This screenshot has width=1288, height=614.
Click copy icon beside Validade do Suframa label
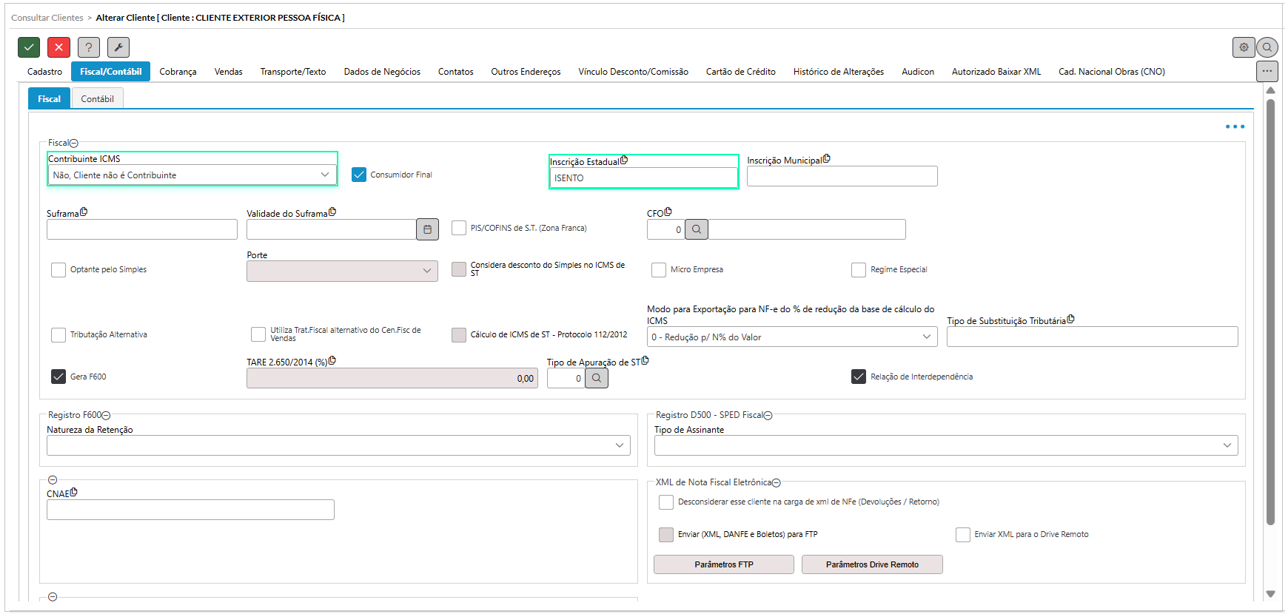click(x=332, y=212)
